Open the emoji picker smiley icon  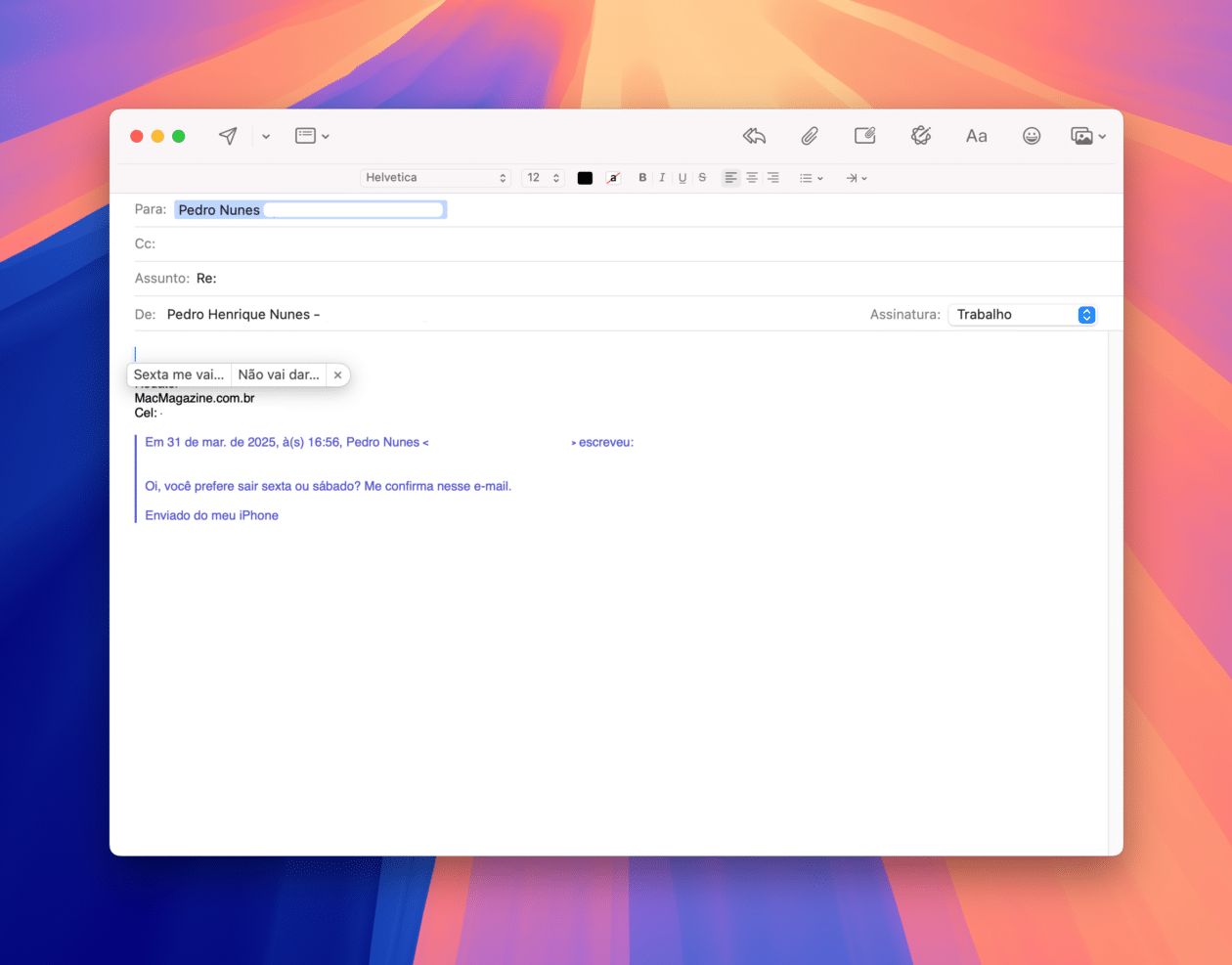tap(1032, 136)
